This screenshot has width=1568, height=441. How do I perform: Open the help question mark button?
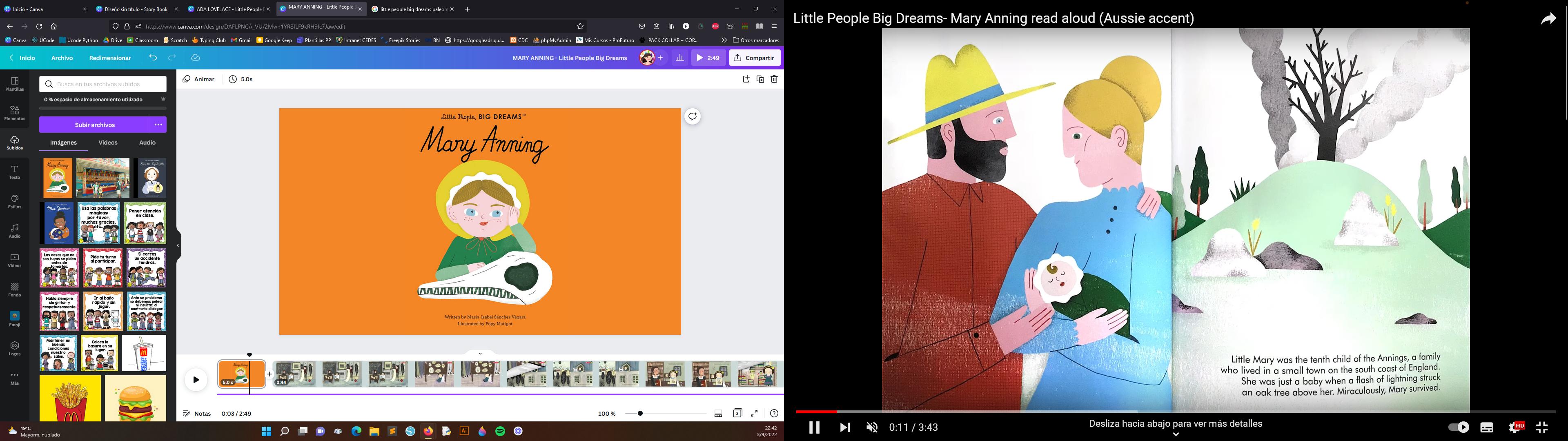pos(774,414)
